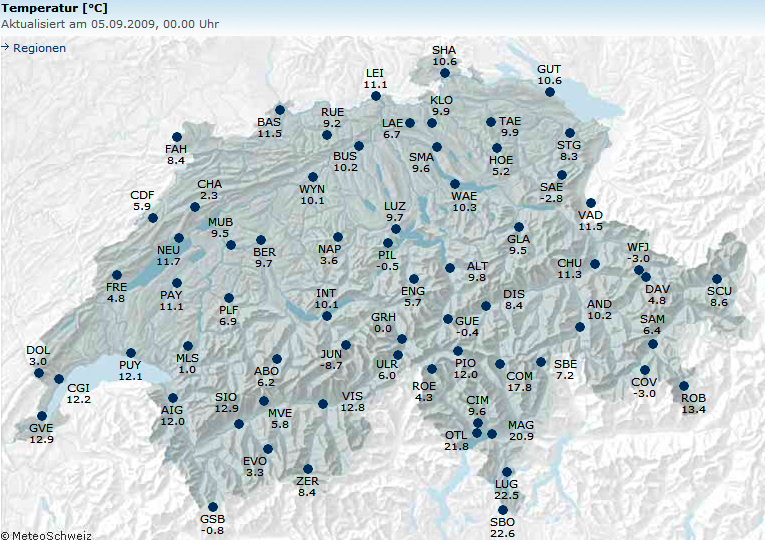Click the SMA 9.6 label
The image size is (765, 540).
tap(421, 162)
